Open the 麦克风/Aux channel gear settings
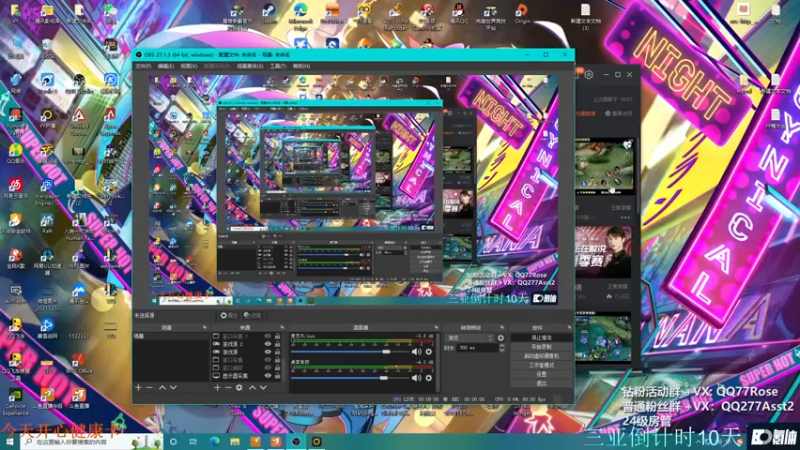Screen dimensions: 800x450 pos(429,352)
